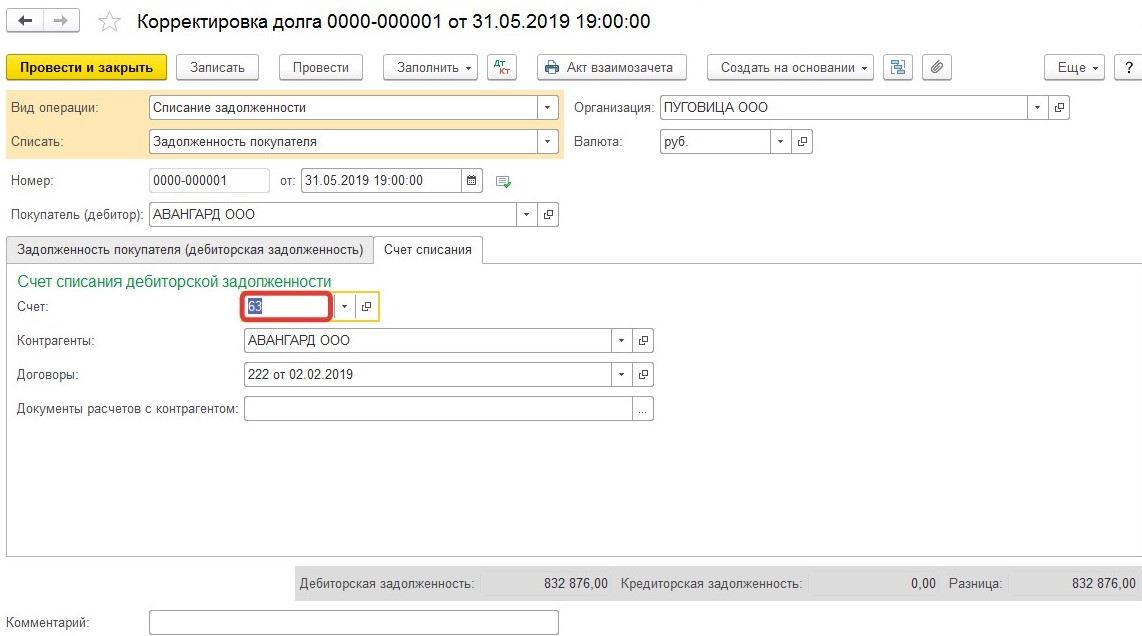Image resolution: width=1142 pixels, height=636 pixels.
Task: Expand the Вид операции dropdown
Action: (547, 108)
